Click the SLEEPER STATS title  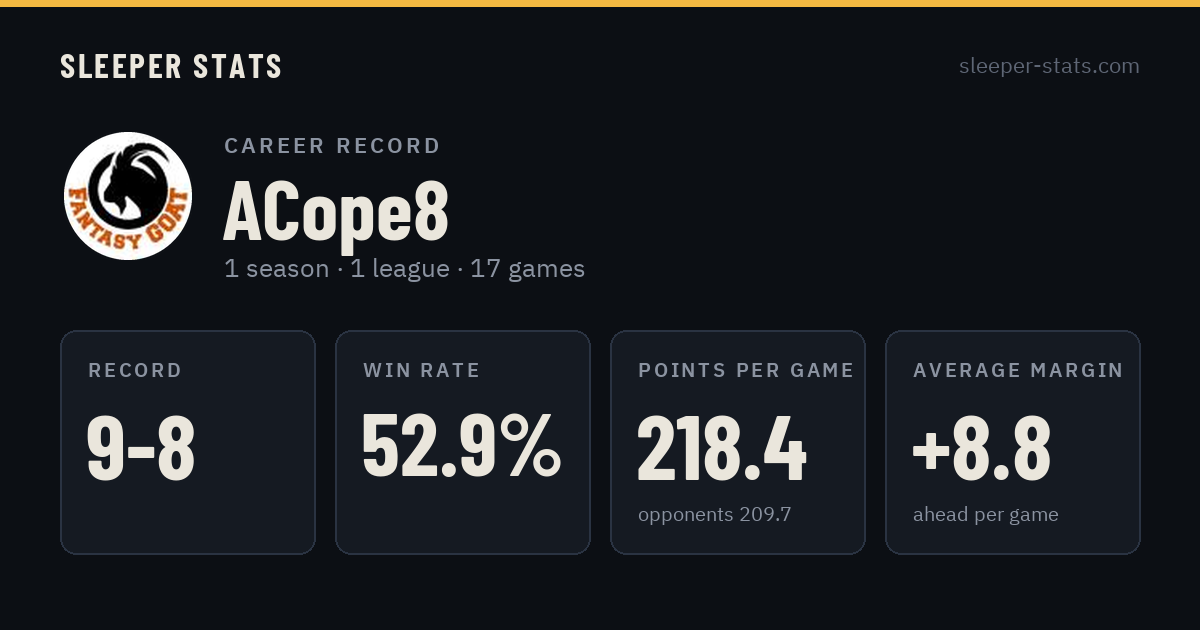pyautogui.click(x=171, y=67)
